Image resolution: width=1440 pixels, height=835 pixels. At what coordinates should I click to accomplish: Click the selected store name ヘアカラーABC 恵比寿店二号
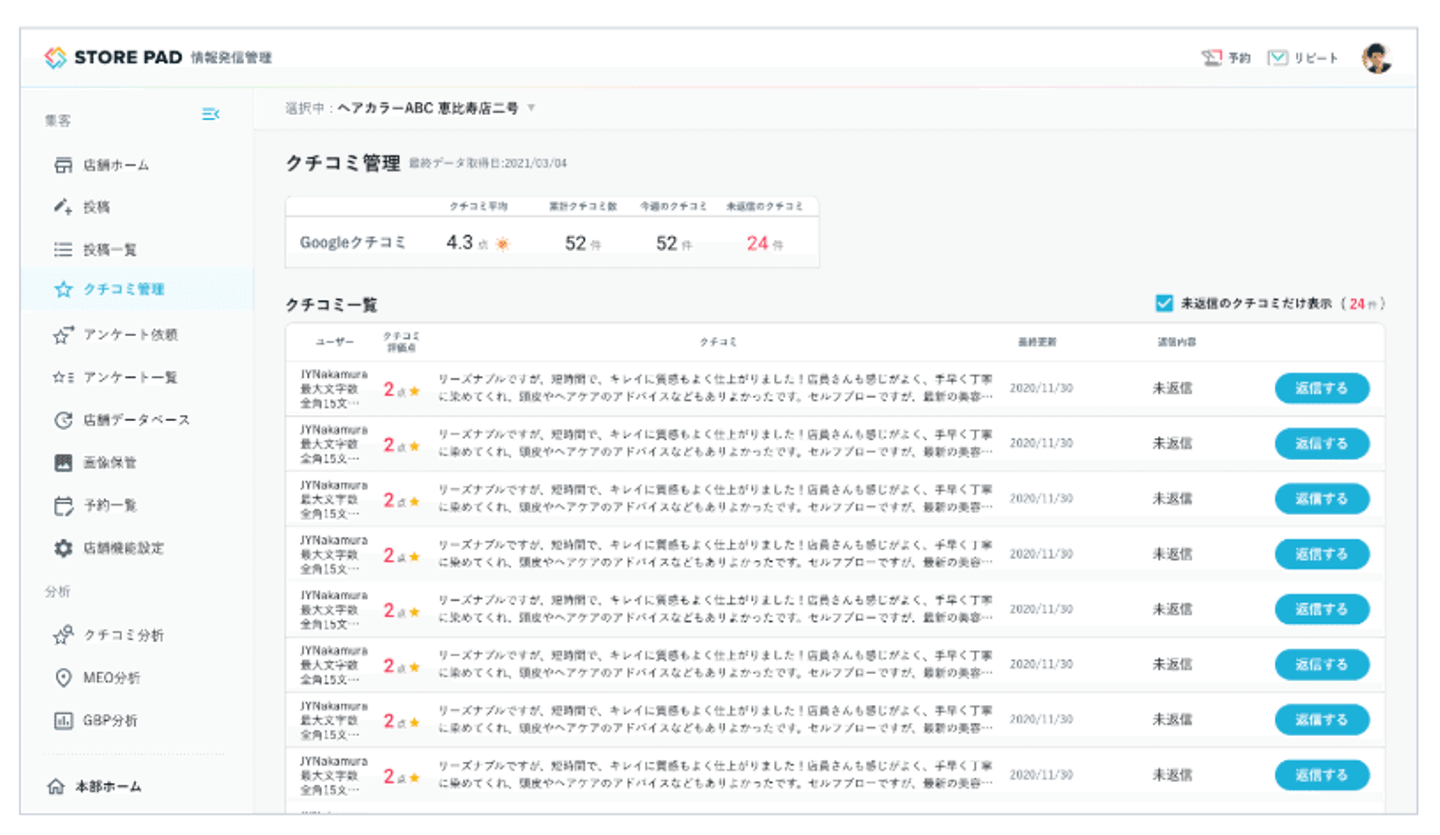428,108
